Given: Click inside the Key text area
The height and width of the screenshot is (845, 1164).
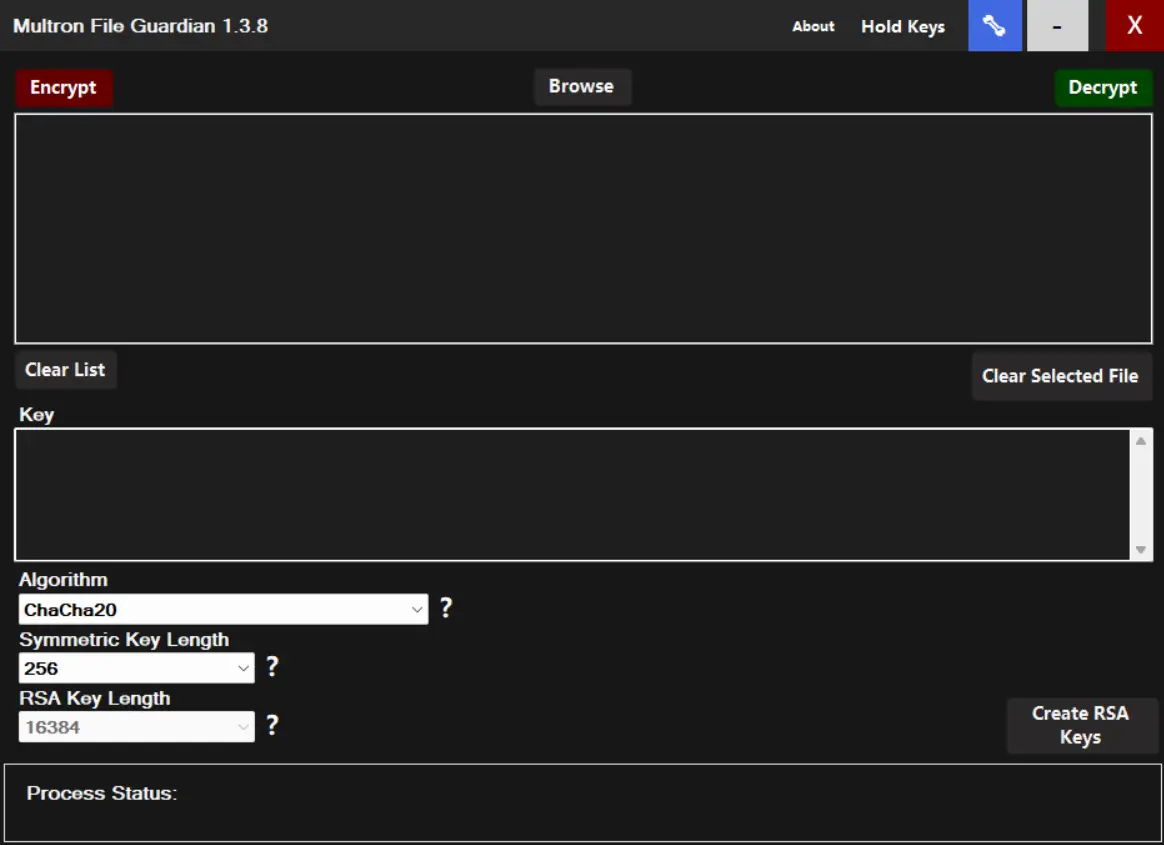Looking at the screenshot, I should coord(572,495).
